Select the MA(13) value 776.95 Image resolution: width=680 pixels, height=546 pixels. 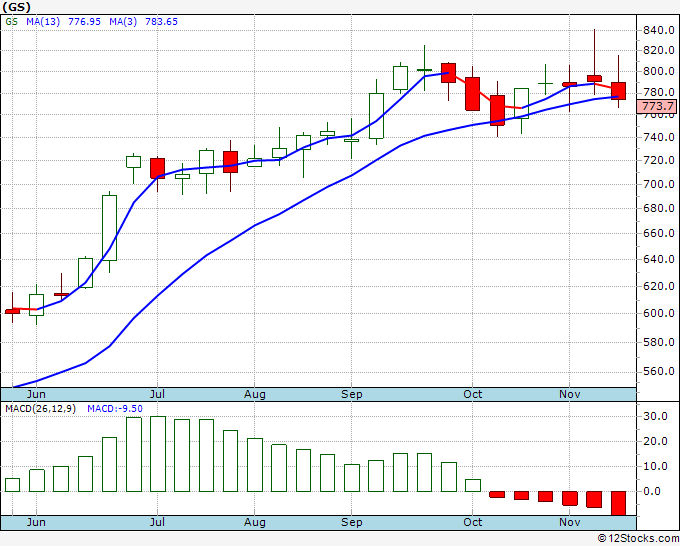[x=84, y=22]
